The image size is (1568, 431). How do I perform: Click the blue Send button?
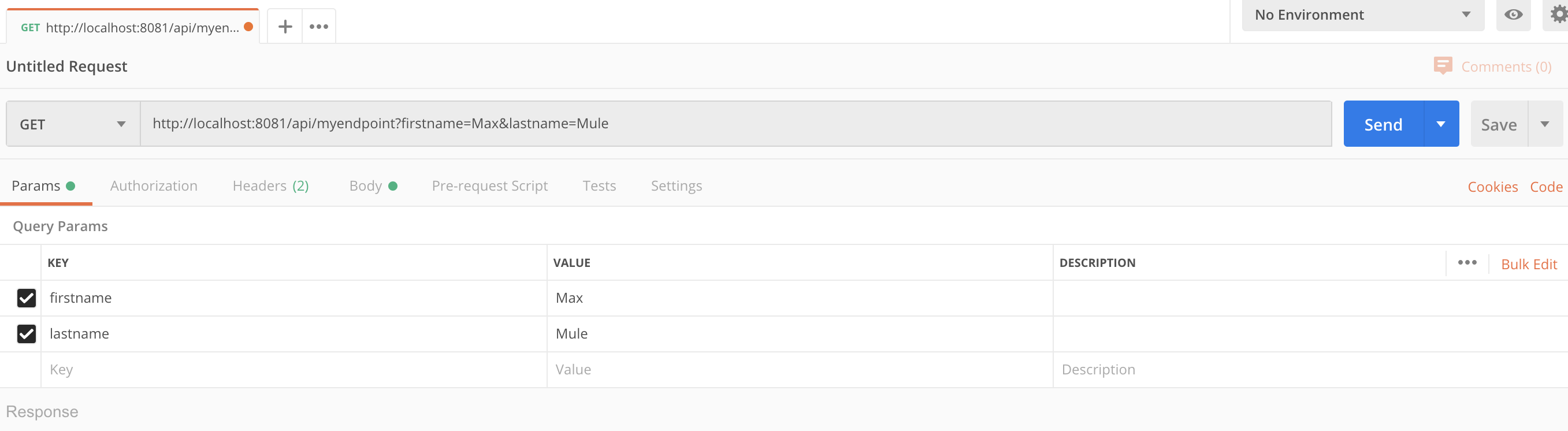[1383, 124]
